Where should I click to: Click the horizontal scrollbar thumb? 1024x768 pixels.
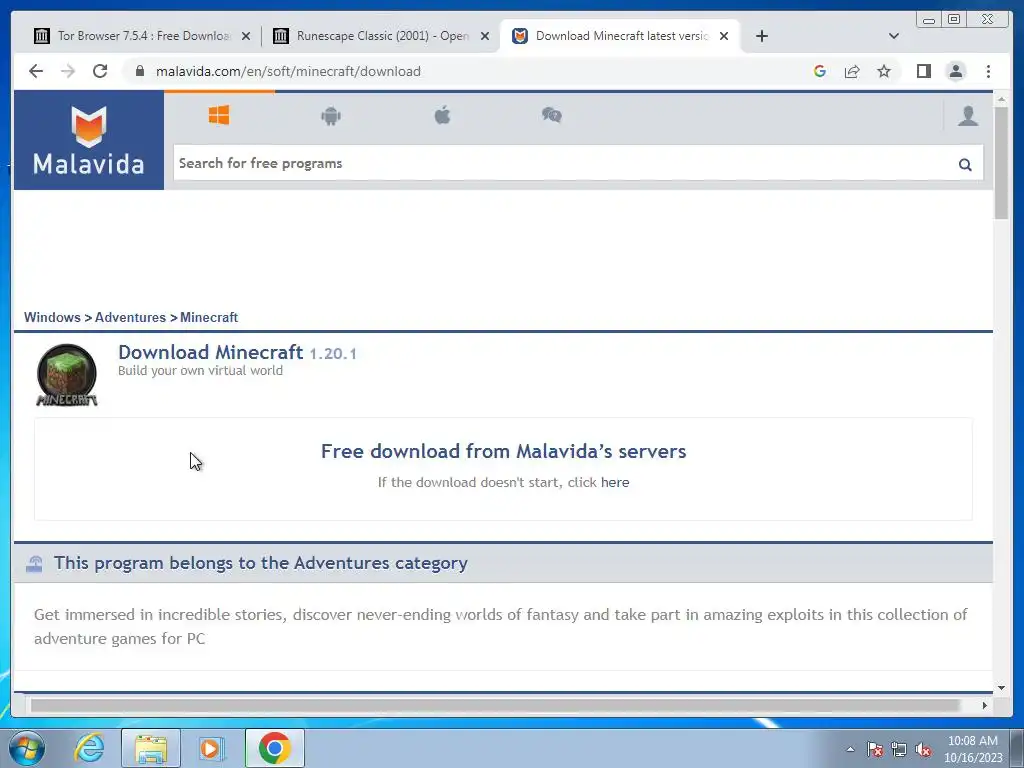pos(495,705)
